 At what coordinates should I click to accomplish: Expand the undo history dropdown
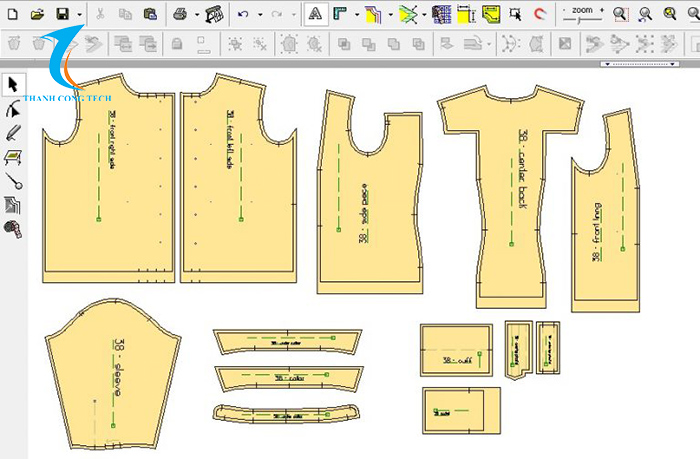click(x=260, y=15)
